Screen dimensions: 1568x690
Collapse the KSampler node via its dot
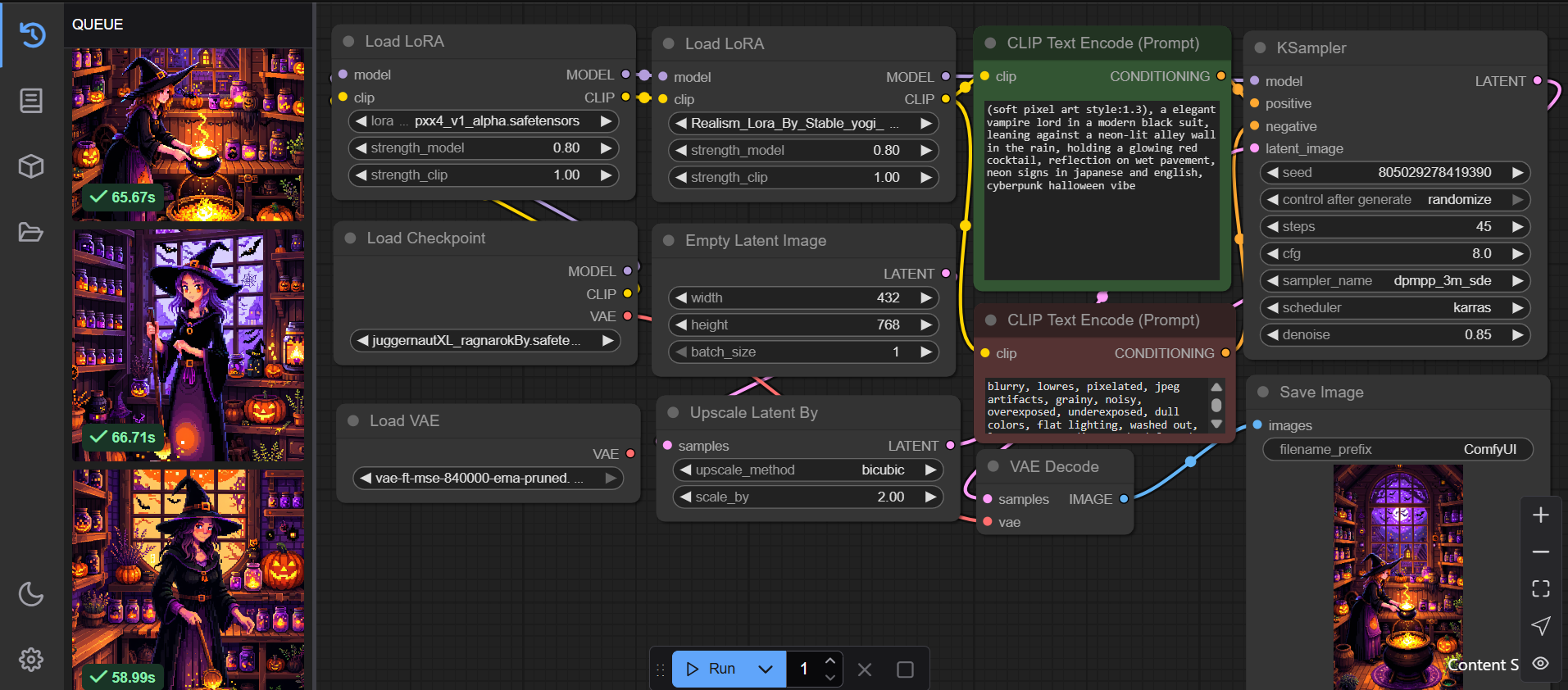(x=1261, y=48)
